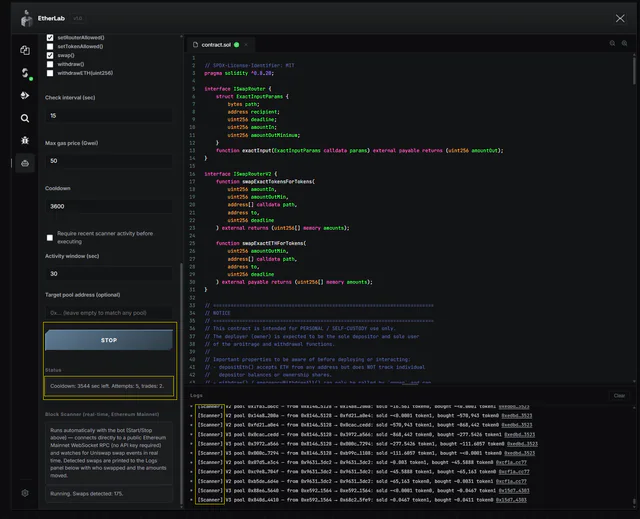Screen dimensions: 640x519
Task: Uncheck the setRouterAllowed() checkbox
Action: [x=50, y=38]
